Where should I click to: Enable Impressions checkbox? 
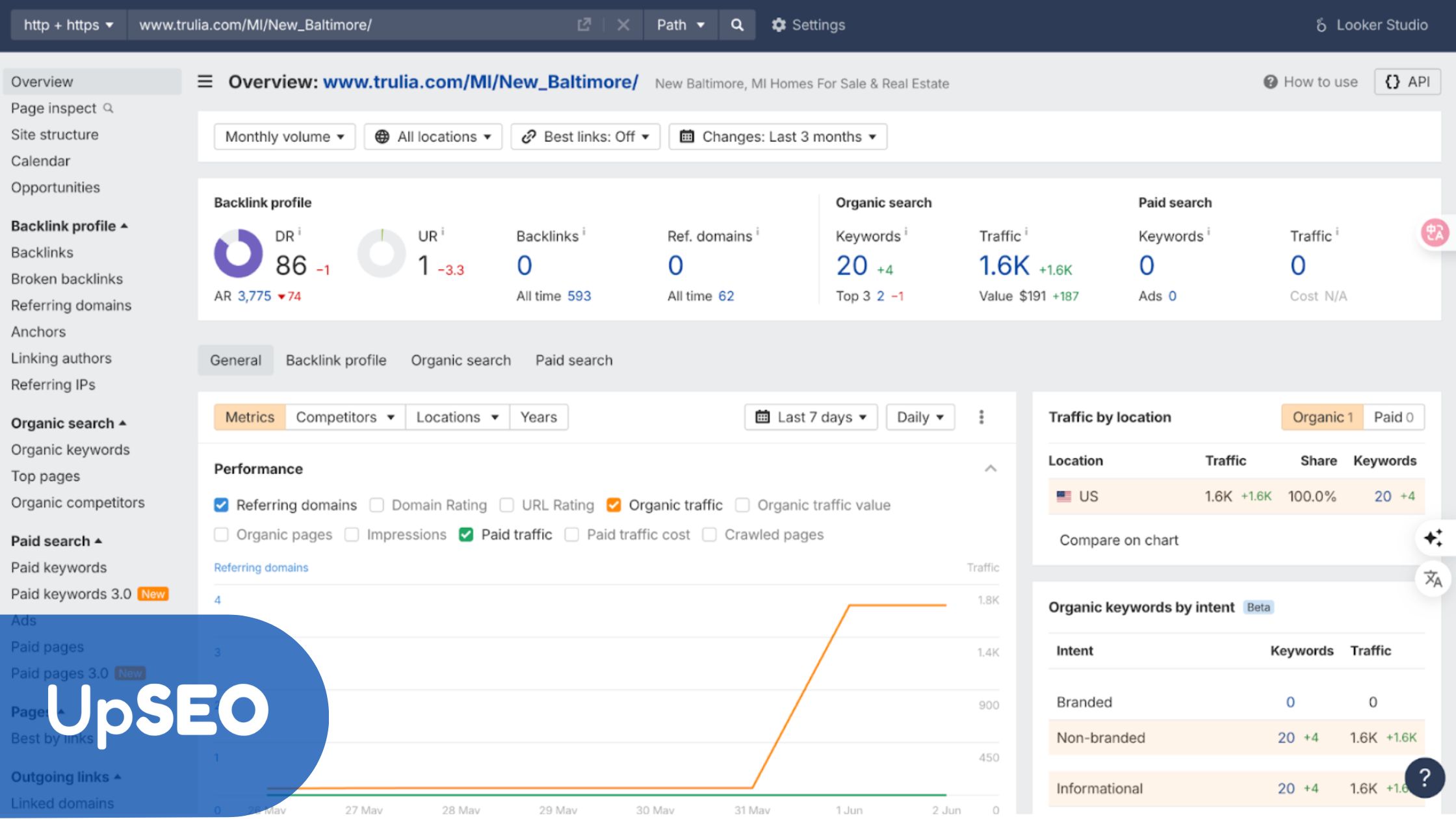tap(352, 534)
